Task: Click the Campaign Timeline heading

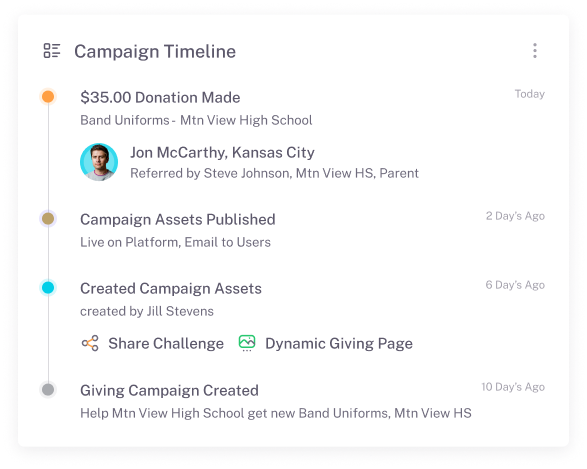Action: point(155,51)
